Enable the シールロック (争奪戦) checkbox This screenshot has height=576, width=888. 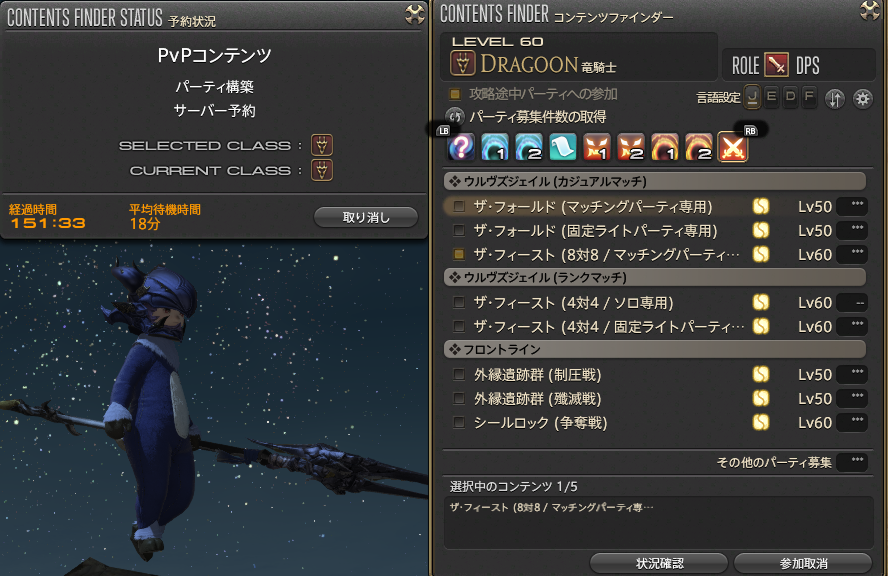459,423
